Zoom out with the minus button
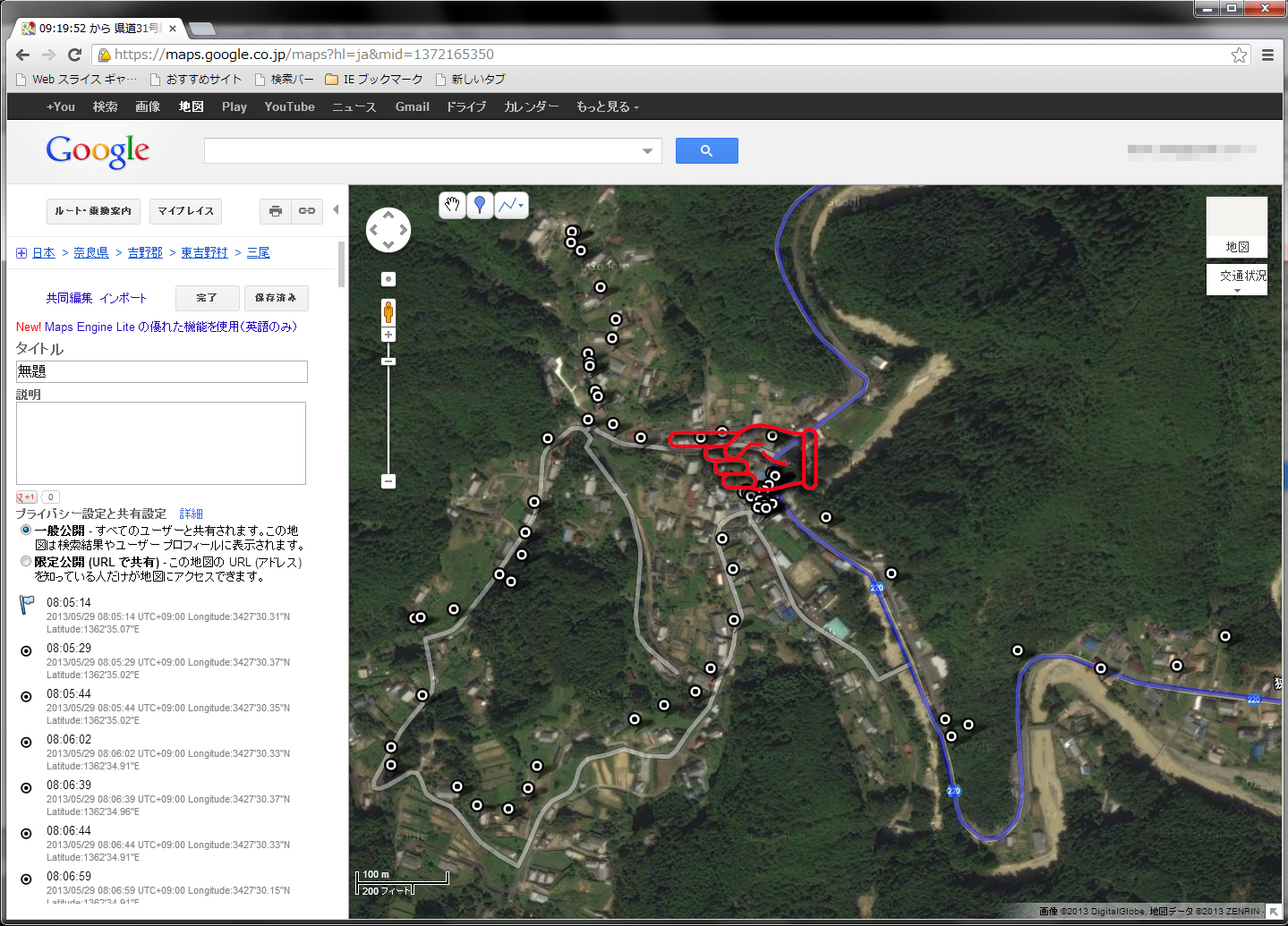The height and width of the screenshot is (926, 1288). (x=388, y=481)
